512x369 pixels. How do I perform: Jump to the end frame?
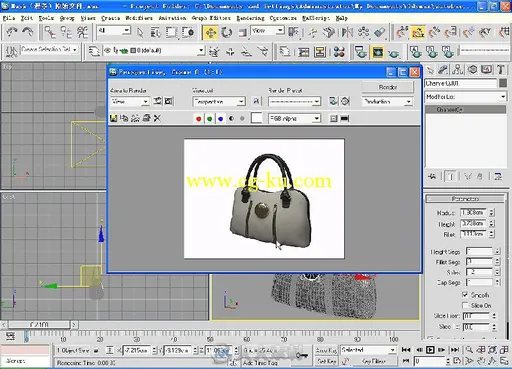[x=455, y=350]
